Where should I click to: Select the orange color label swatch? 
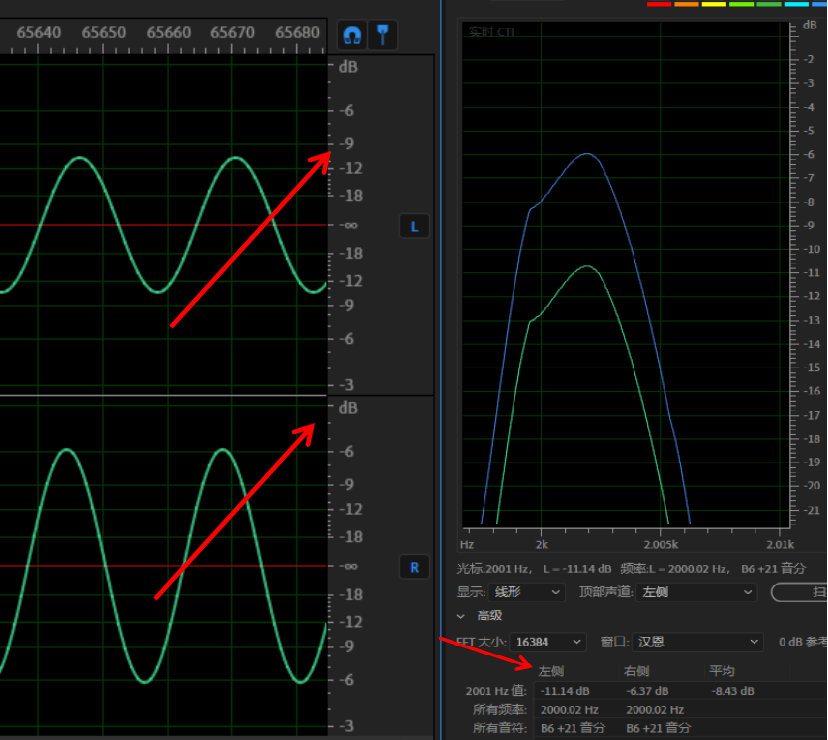(686, 4)
